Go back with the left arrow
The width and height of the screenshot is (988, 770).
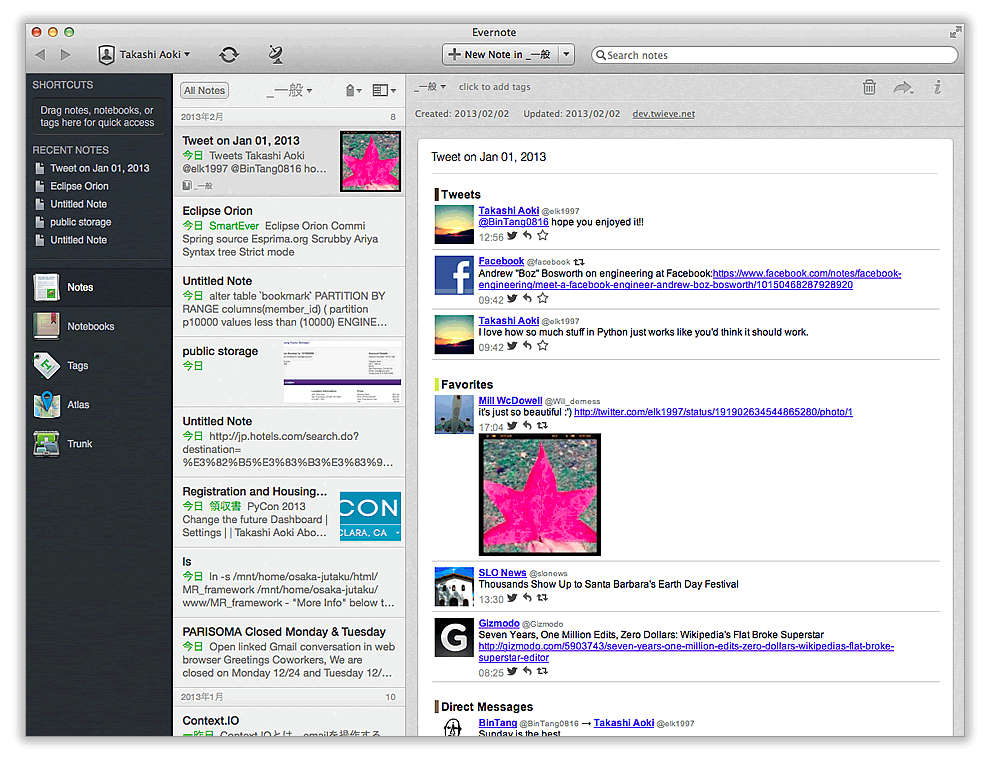[x=41, y=55]
